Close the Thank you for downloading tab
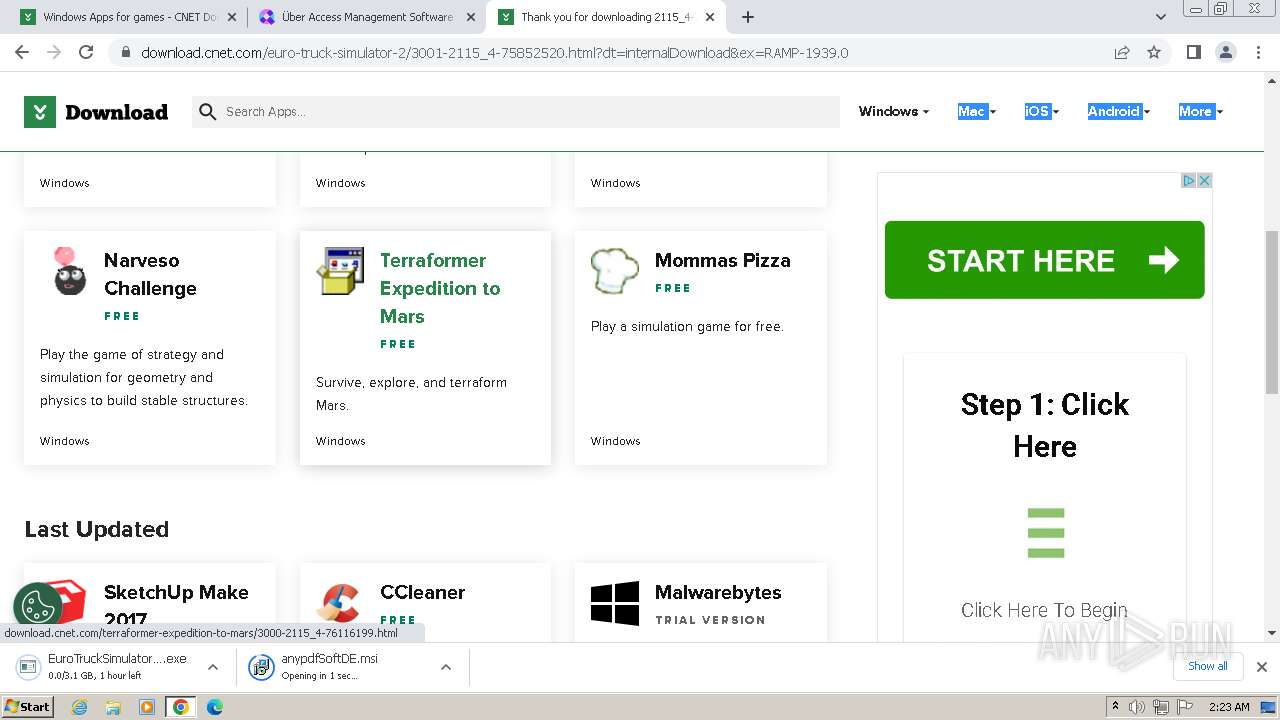This screenshot has width=1280, height=720. click(x=710, y=17)
